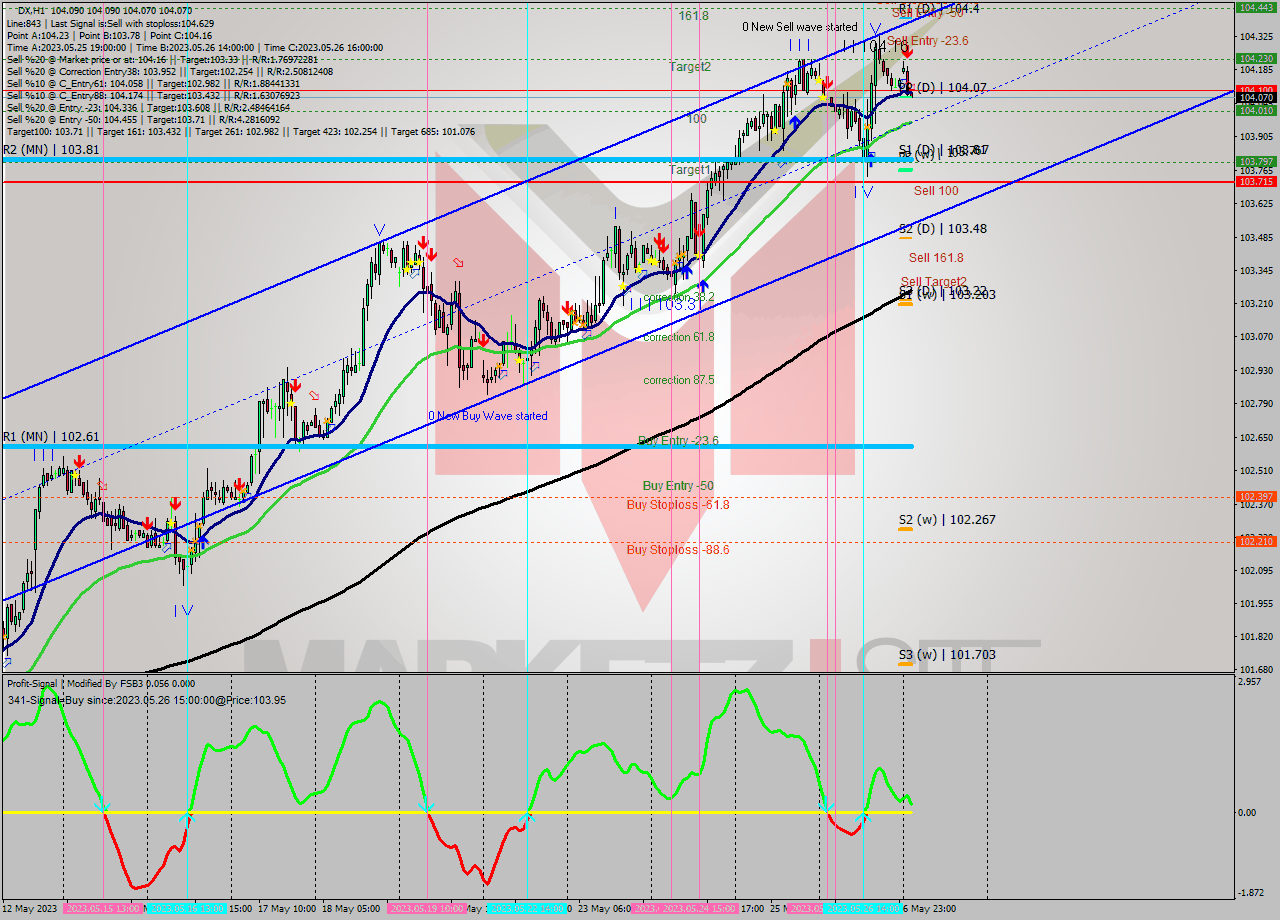Click the 'correction 87.5' label

click(679, 380)
